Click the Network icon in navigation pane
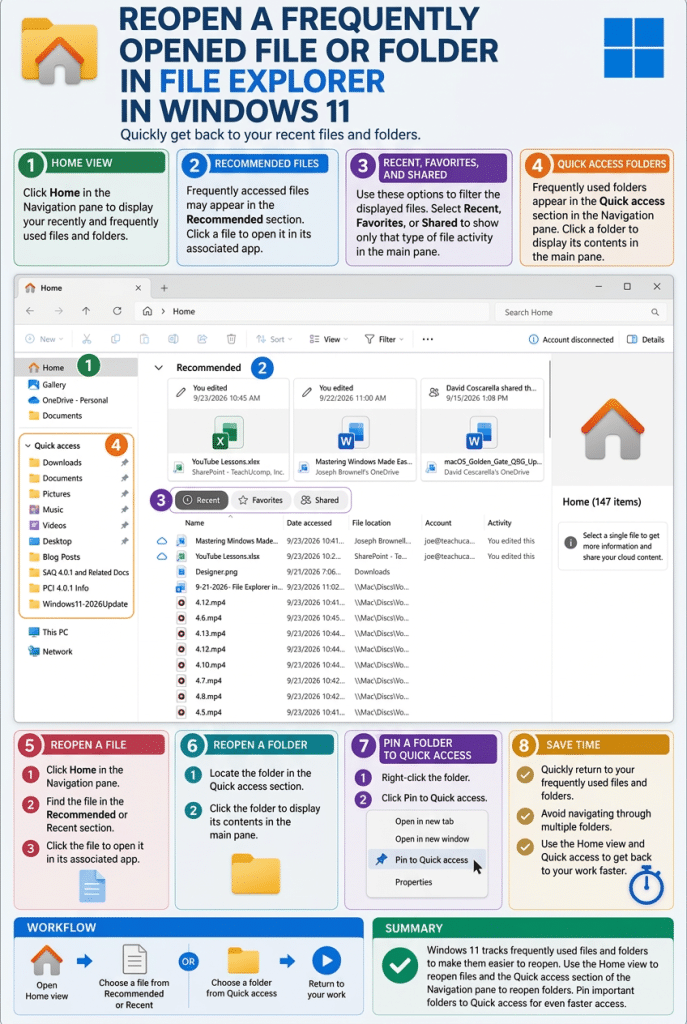 [34, 651]
